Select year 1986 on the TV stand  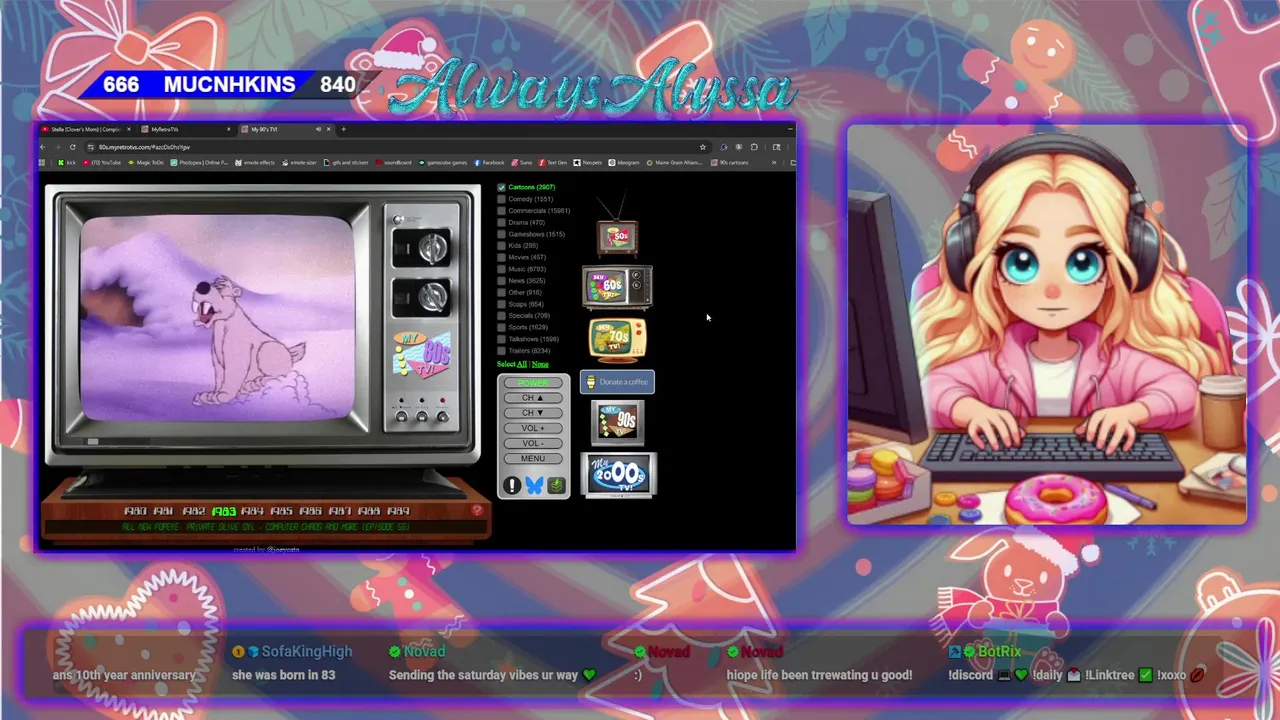310,511
